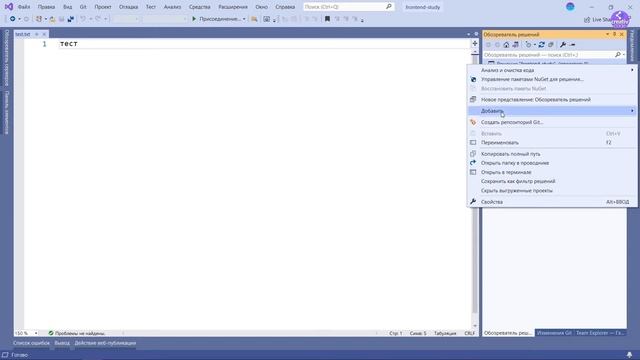
Task: Click the preview selected items icon in Solution Explorer
Action: point(572,44)
